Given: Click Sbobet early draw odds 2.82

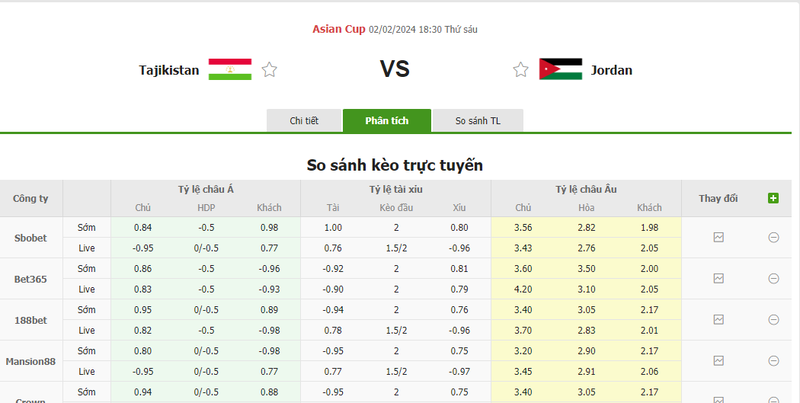Looking at the screenshot, I should 586,228.
